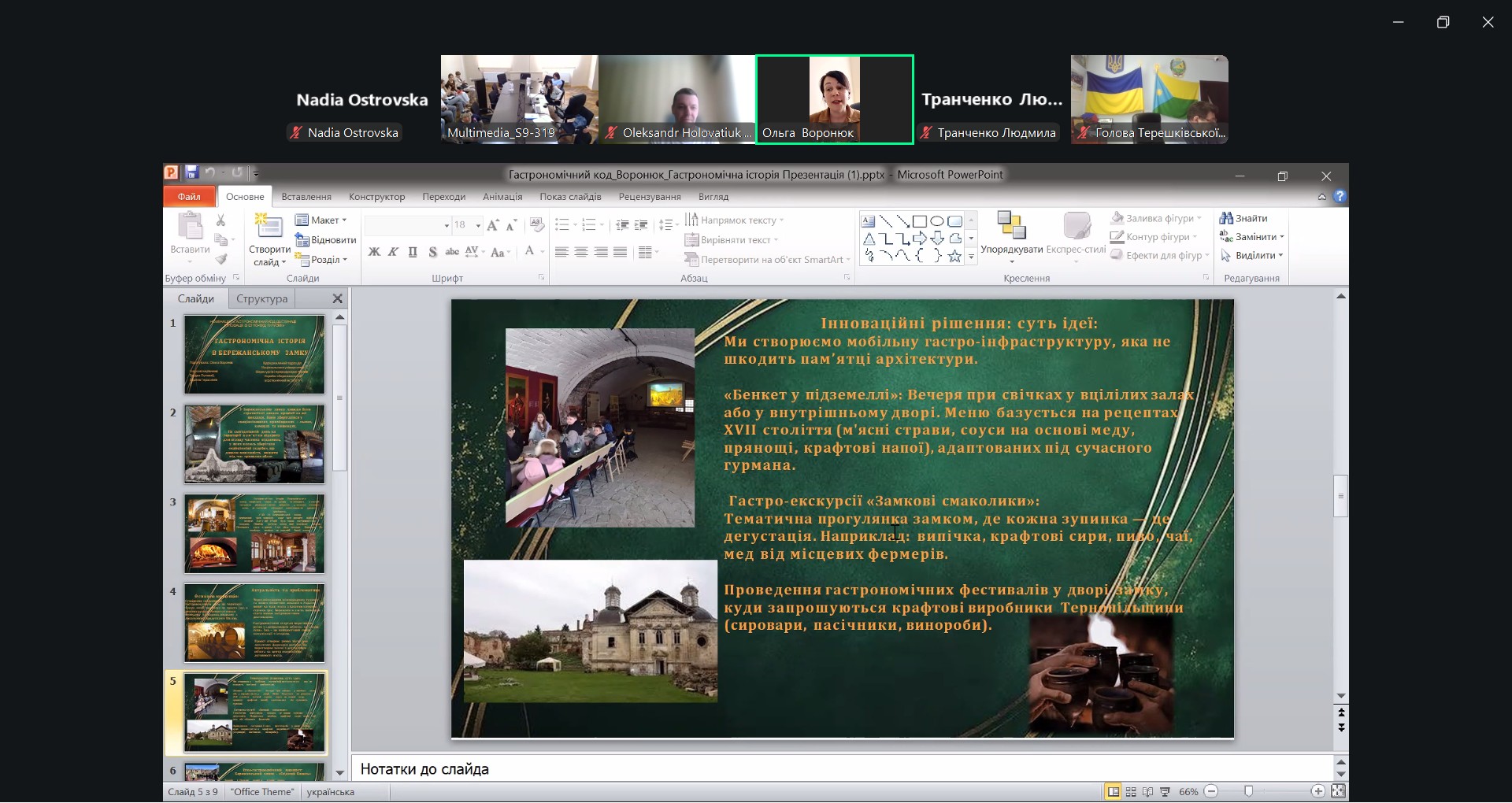
Task: Click the Copy icon in clipboard group
Action: point(221,239)
